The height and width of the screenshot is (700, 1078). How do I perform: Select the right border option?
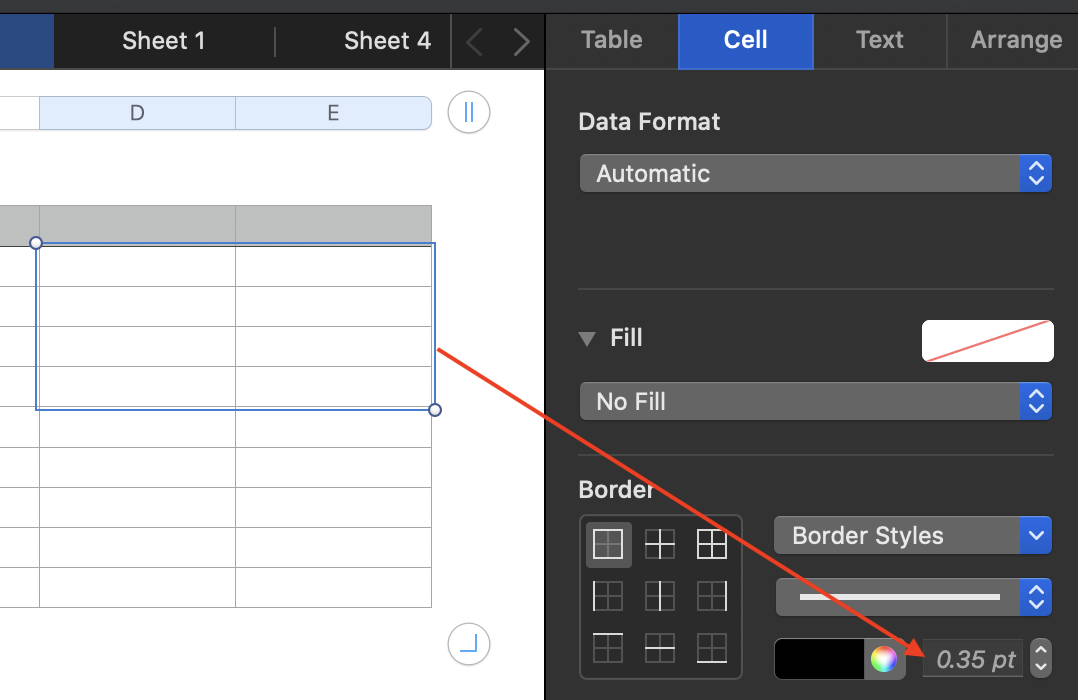coord(712,596)
